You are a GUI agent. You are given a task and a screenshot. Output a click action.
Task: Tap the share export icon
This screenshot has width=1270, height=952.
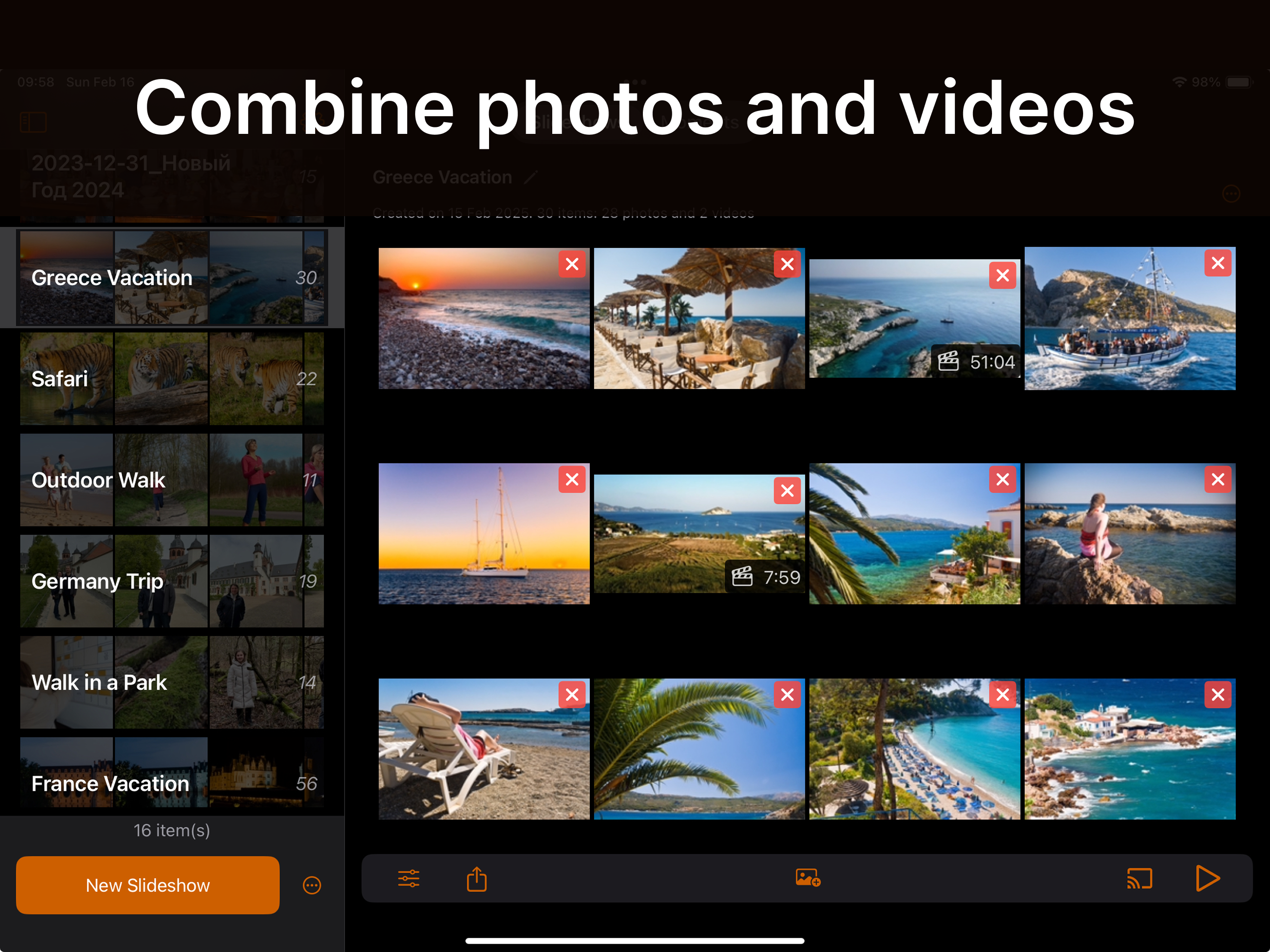pyautogui.click(x=476, y=879)
